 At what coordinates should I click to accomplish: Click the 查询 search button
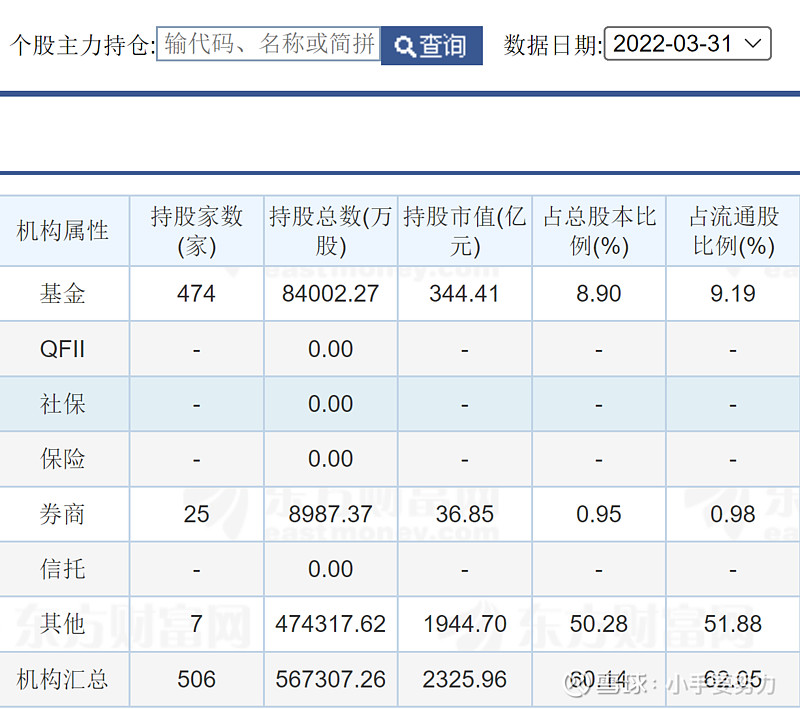pyautogui.click(x=432, y=45)
